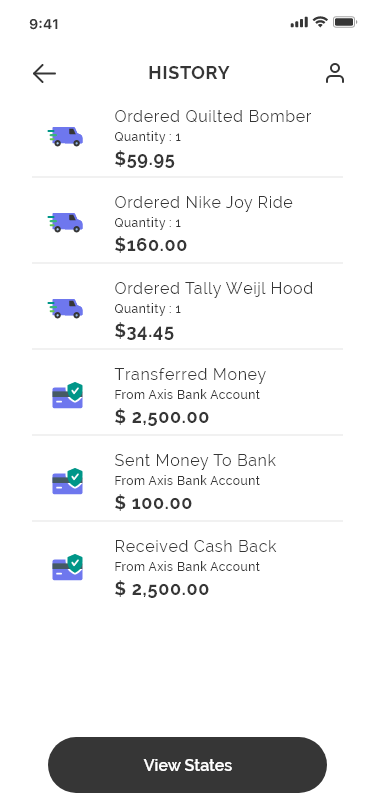Click delivery truck icon for Nike Joy Ride

[65, 223]
